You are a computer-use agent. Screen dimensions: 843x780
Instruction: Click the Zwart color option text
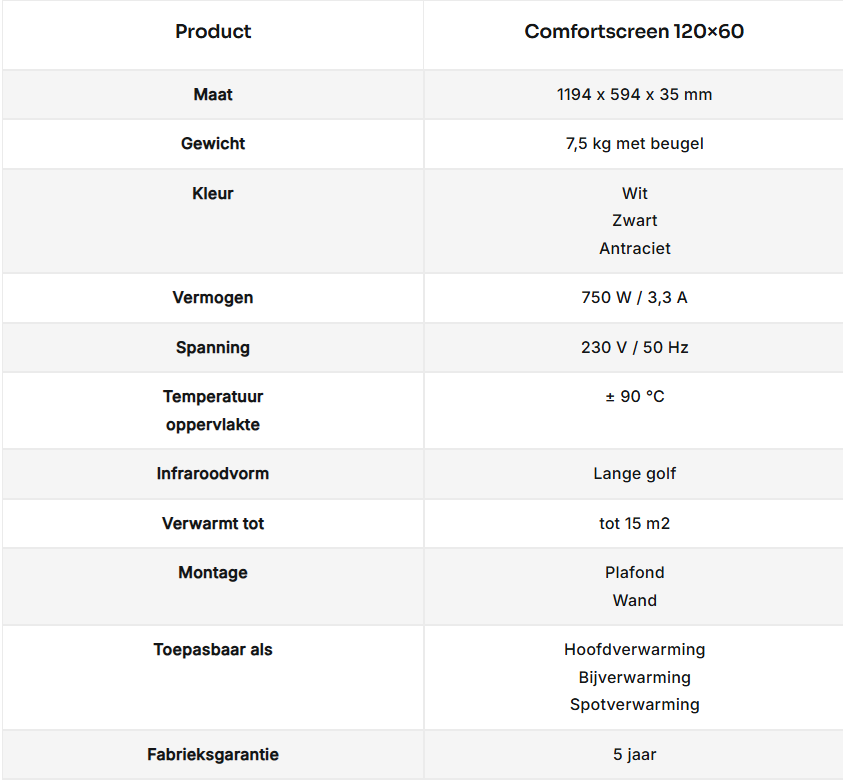[635, 221]
